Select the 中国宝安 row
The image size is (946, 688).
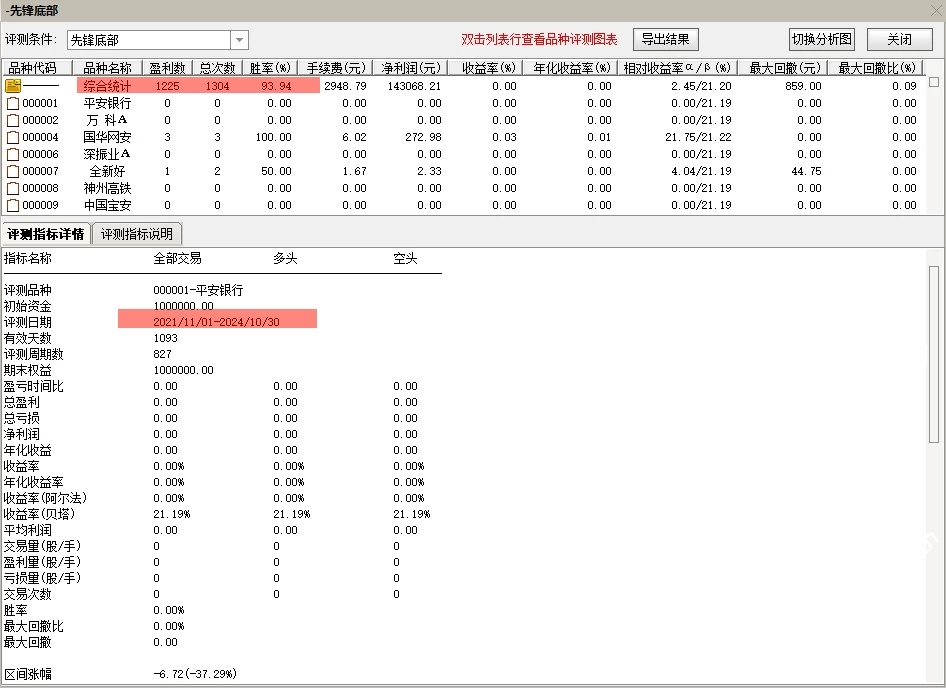pyautogui.click(x=463, y=205)
